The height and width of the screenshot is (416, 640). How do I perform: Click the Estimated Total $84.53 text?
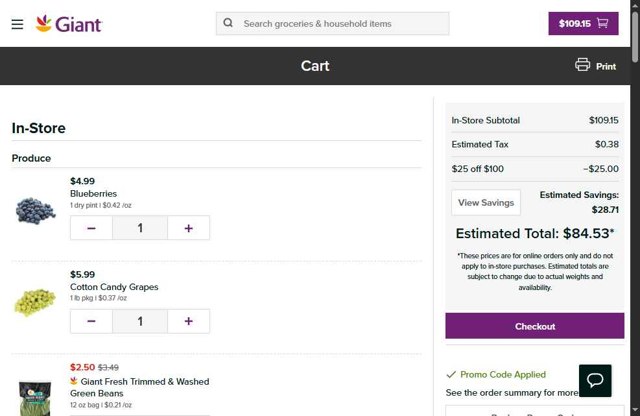[x=535, y=234]
